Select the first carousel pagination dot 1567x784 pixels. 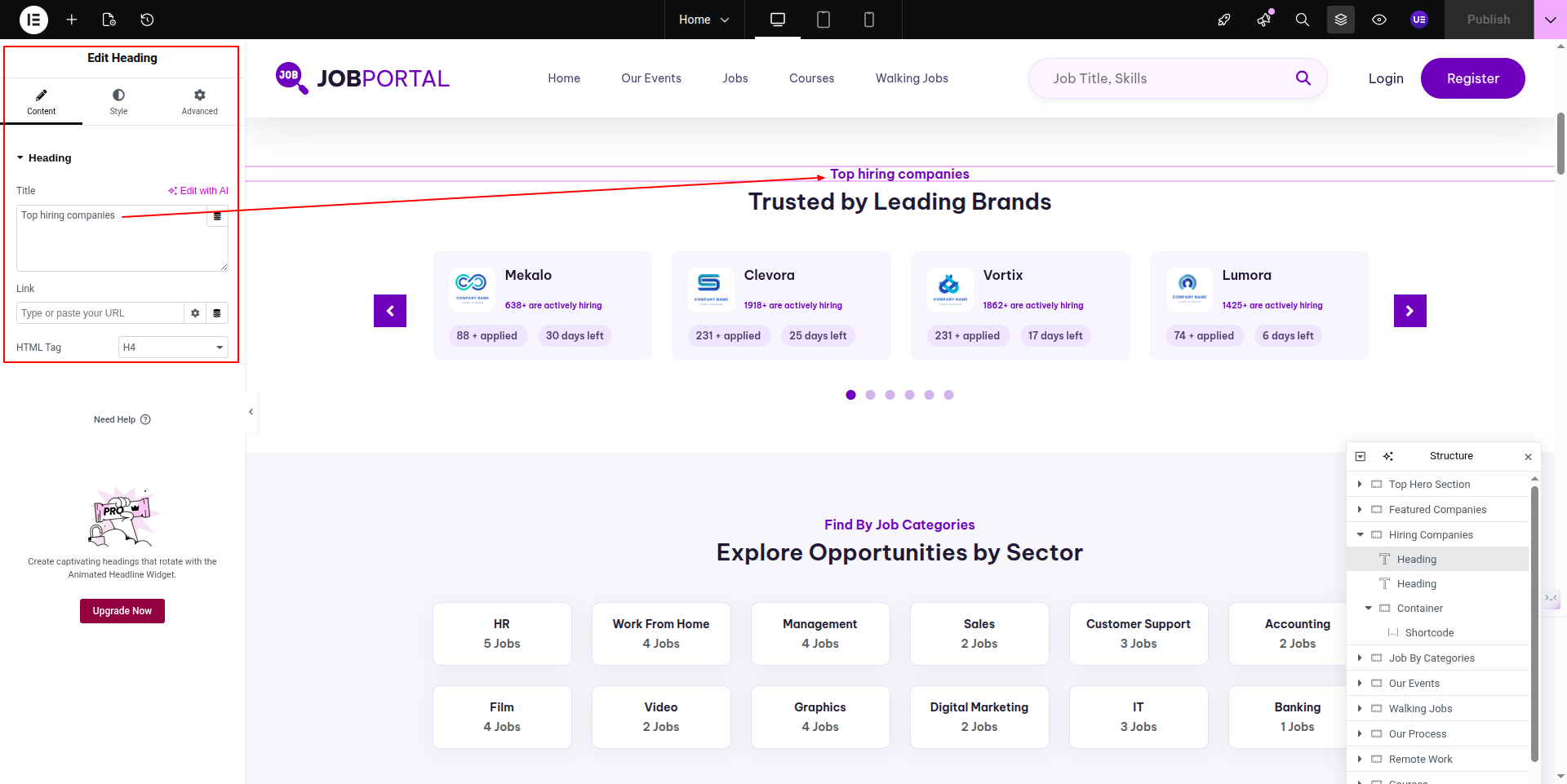click(x=850, y=395)
